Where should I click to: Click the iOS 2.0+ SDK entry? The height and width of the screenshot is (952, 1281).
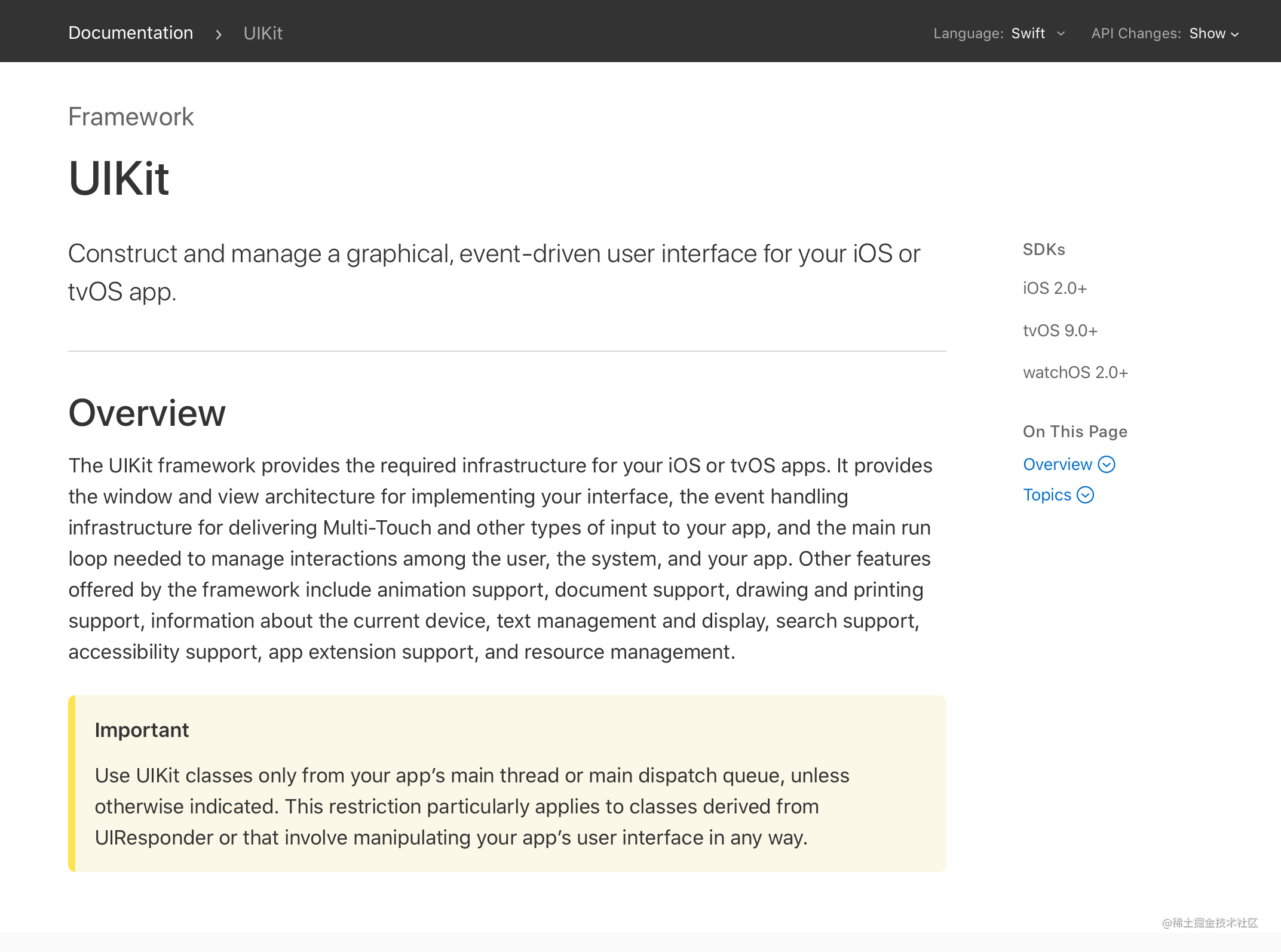pyautogui.click(x=1055, y=288)
